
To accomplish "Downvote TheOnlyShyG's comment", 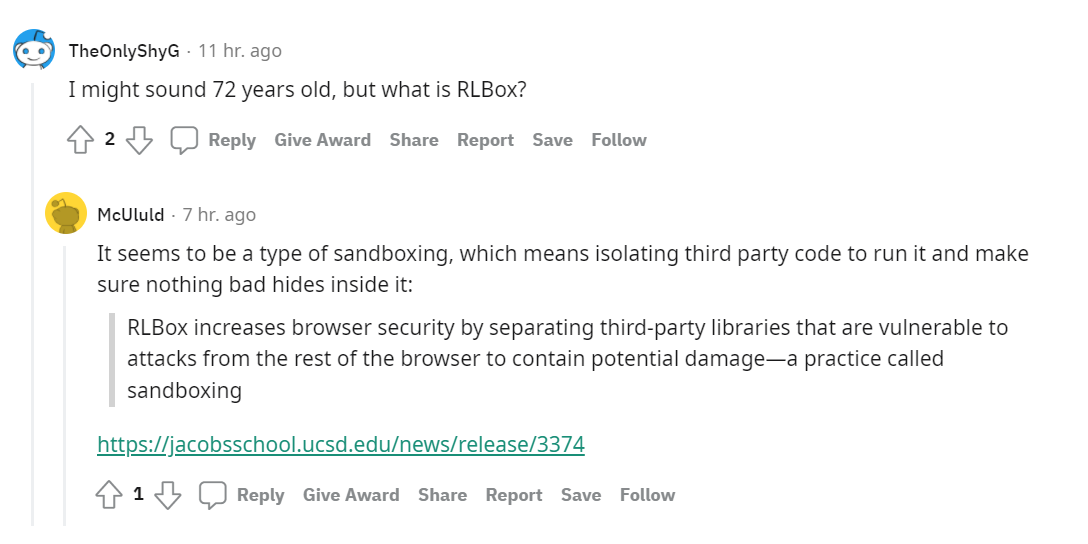I will [139, 140].
